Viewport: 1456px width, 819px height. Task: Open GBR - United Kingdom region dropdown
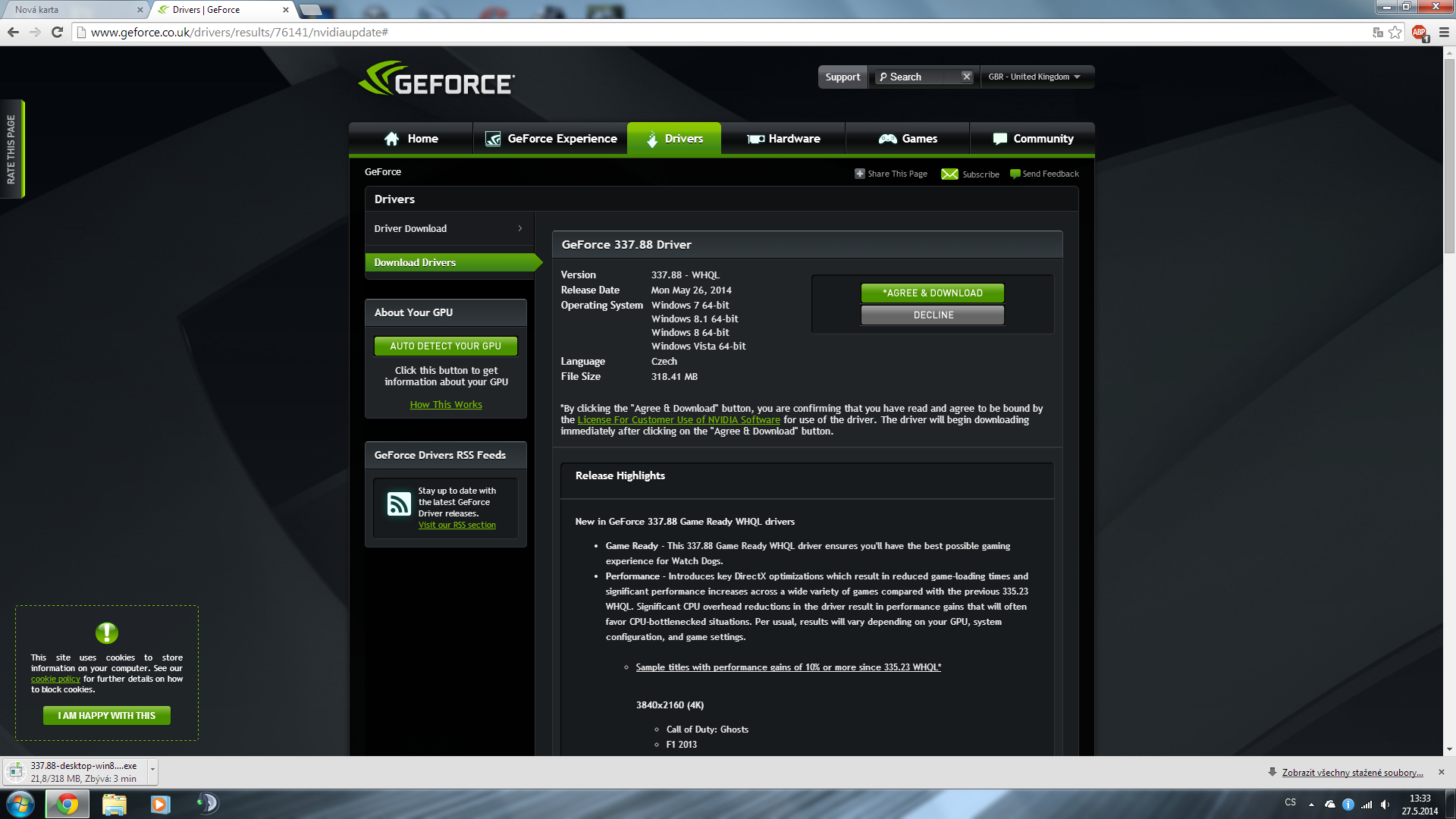click(1034, 77)
